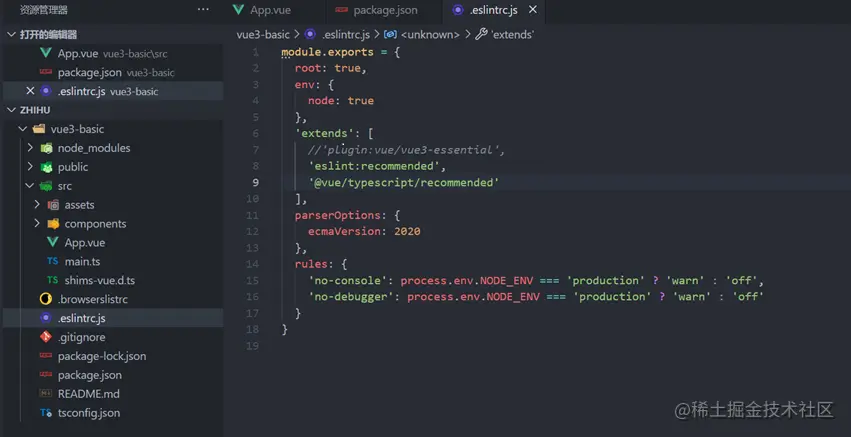The width and height of the screenshot is (851, 437).
Task: Click the ESLint icon beside .eslintrc.js in tree
Action: click(46, 318)
